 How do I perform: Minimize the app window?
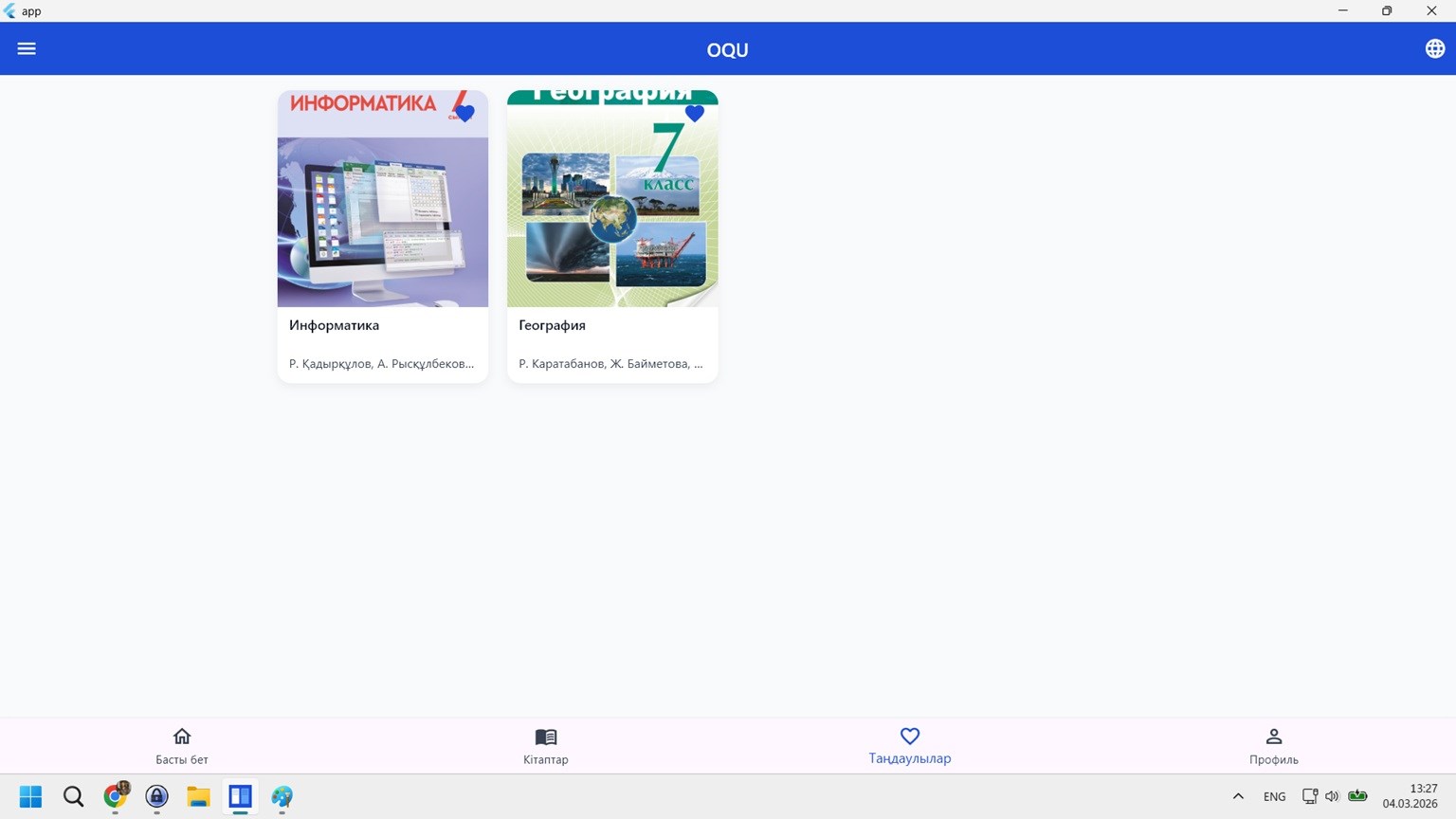point(1343,10)
